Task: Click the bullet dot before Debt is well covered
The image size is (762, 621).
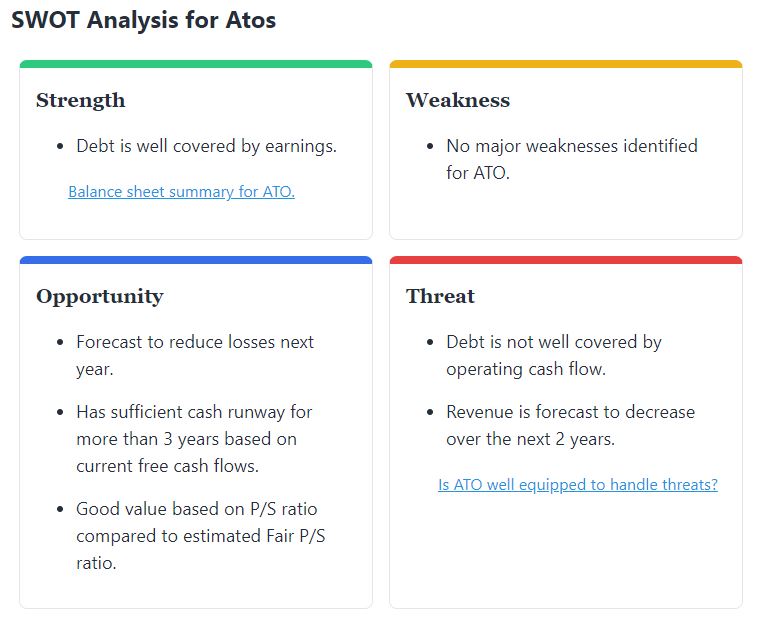Action: (60, 146)
